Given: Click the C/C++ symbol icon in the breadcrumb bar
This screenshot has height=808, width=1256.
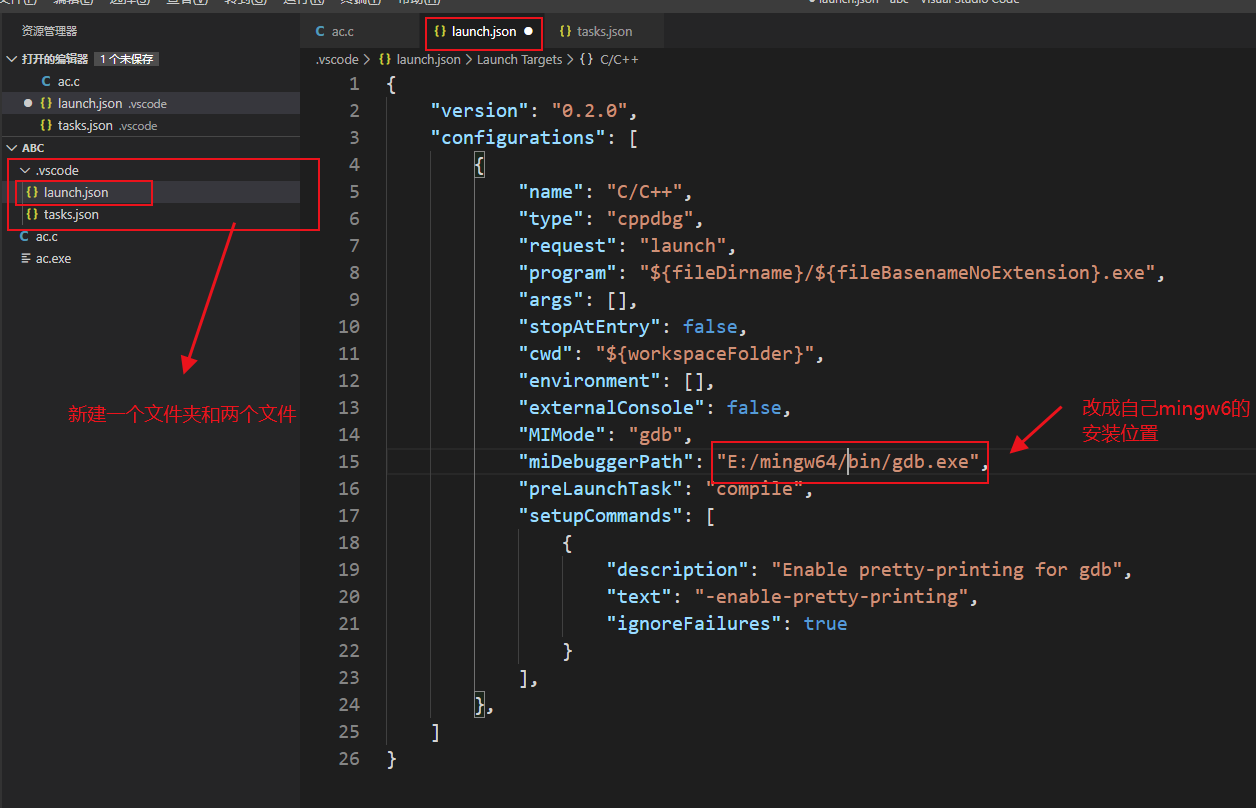Looking at the screenshot, I should 585,59.
